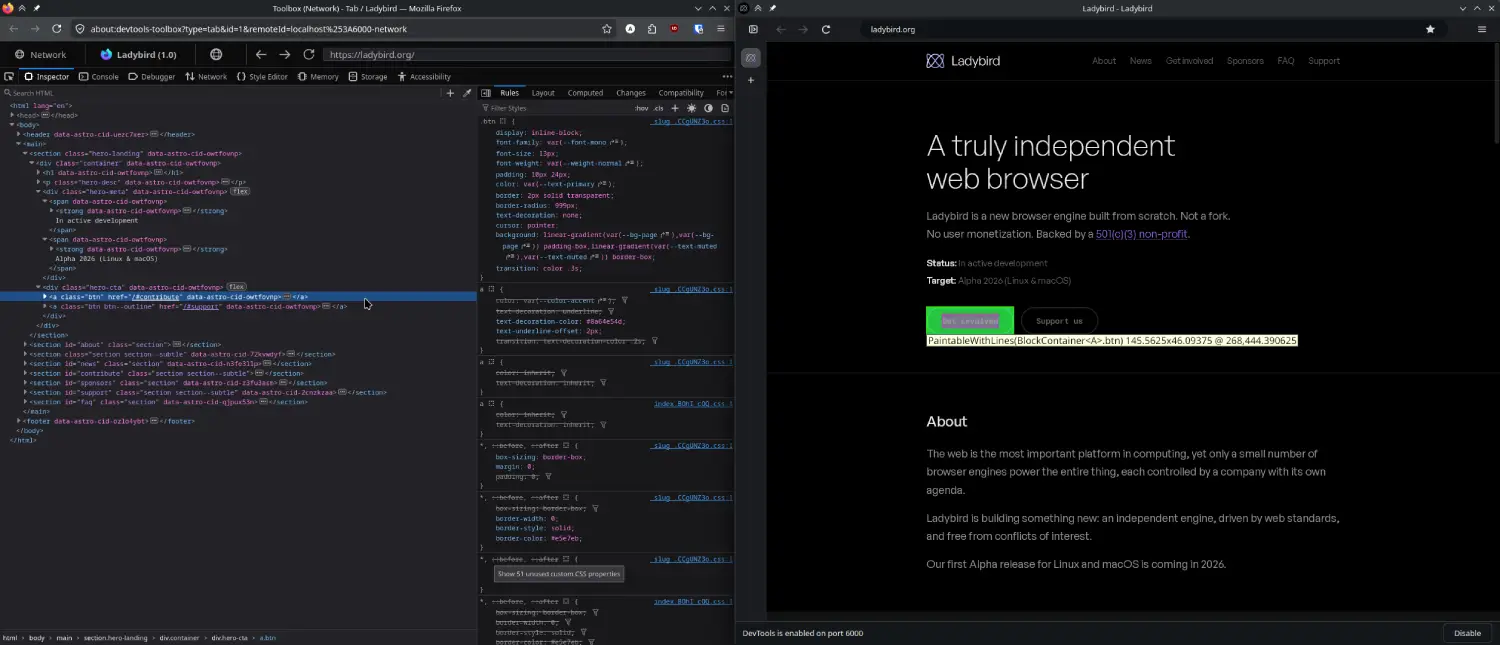Collapse the div class="hero-cta" node
Screen dimensions: 1500x645
click(39, 287)
